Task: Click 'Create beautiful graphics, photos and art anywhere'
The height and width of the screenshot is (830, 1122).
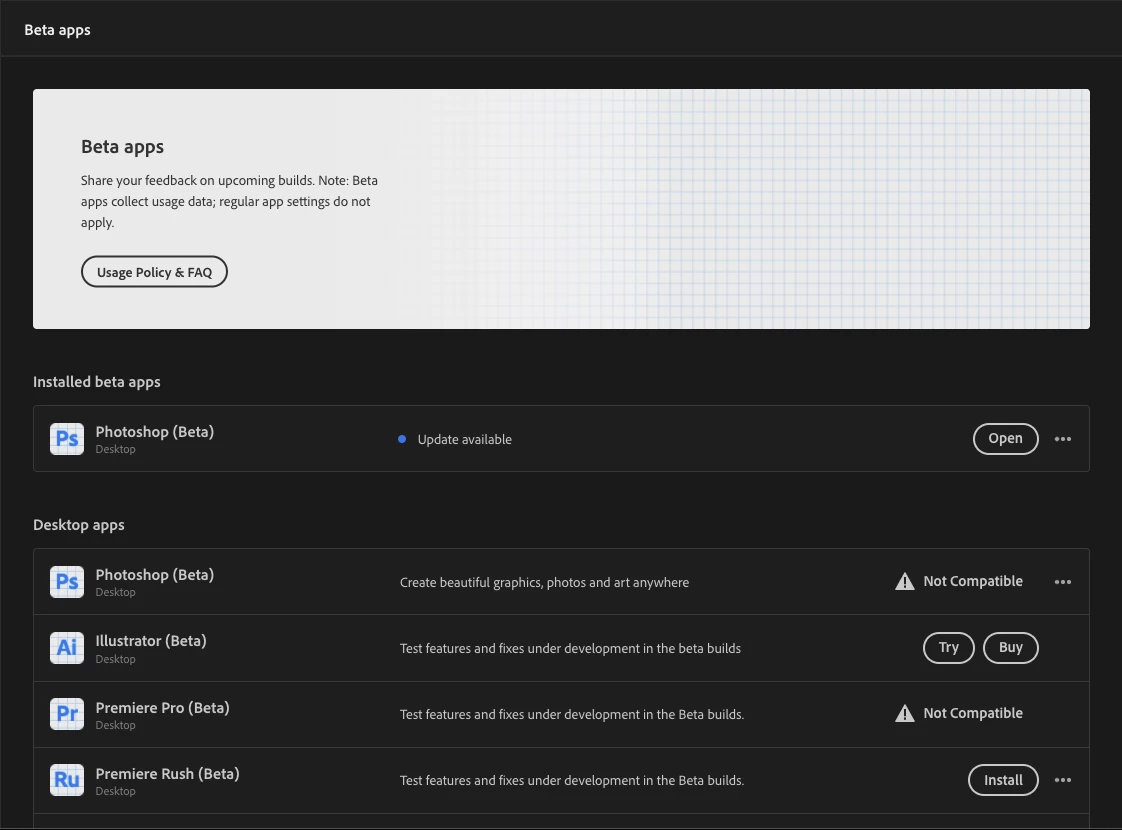Action: coord(545,582)
